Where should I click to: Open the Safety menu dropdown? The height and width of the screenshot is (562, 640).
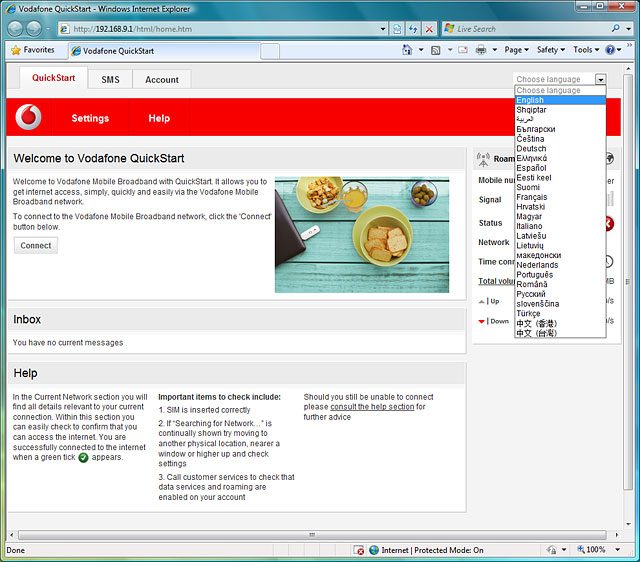(x=551, y=50)
